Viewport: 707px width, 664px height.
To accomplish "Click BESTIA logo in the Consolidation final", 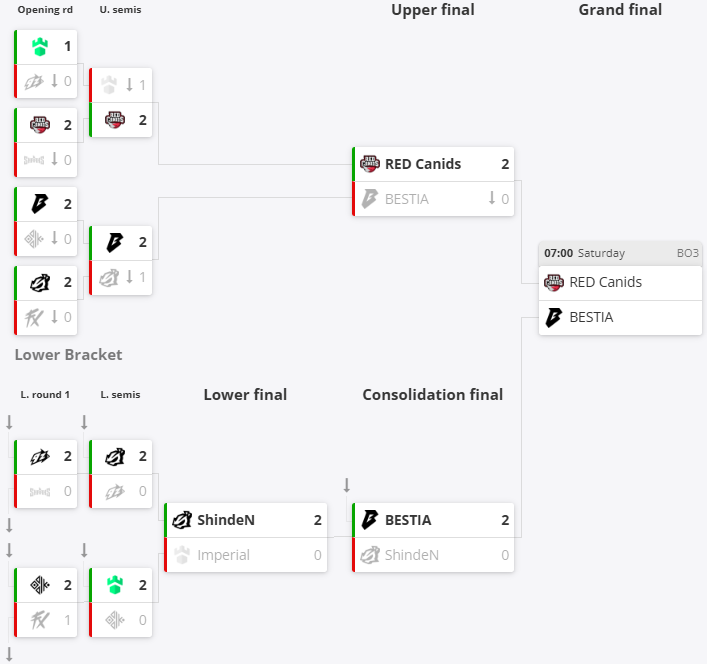I will pyautogui.click(x=370, y=520).
